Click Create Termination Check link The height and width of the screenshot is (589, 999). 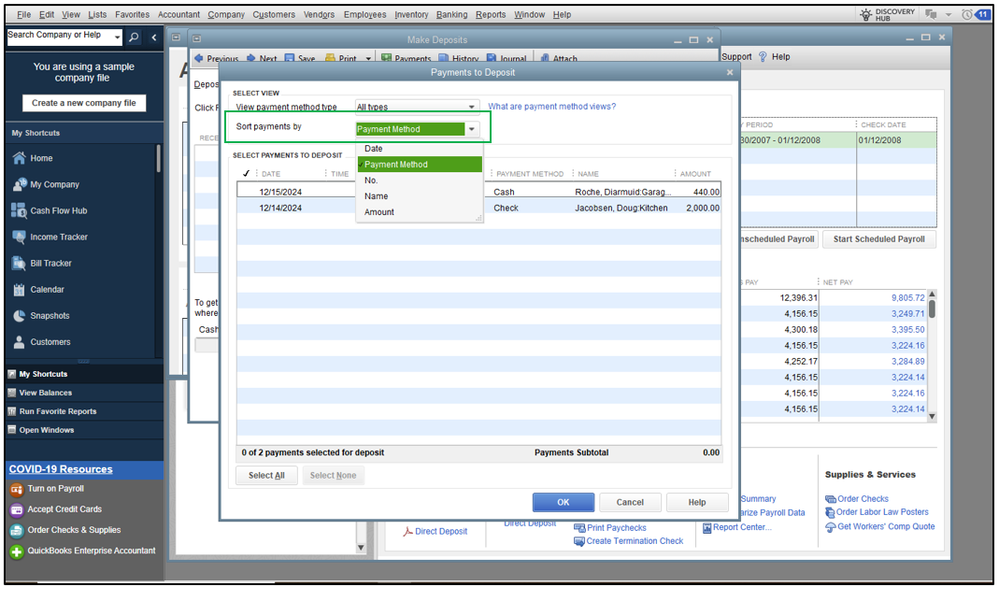(x=635, y=541)
